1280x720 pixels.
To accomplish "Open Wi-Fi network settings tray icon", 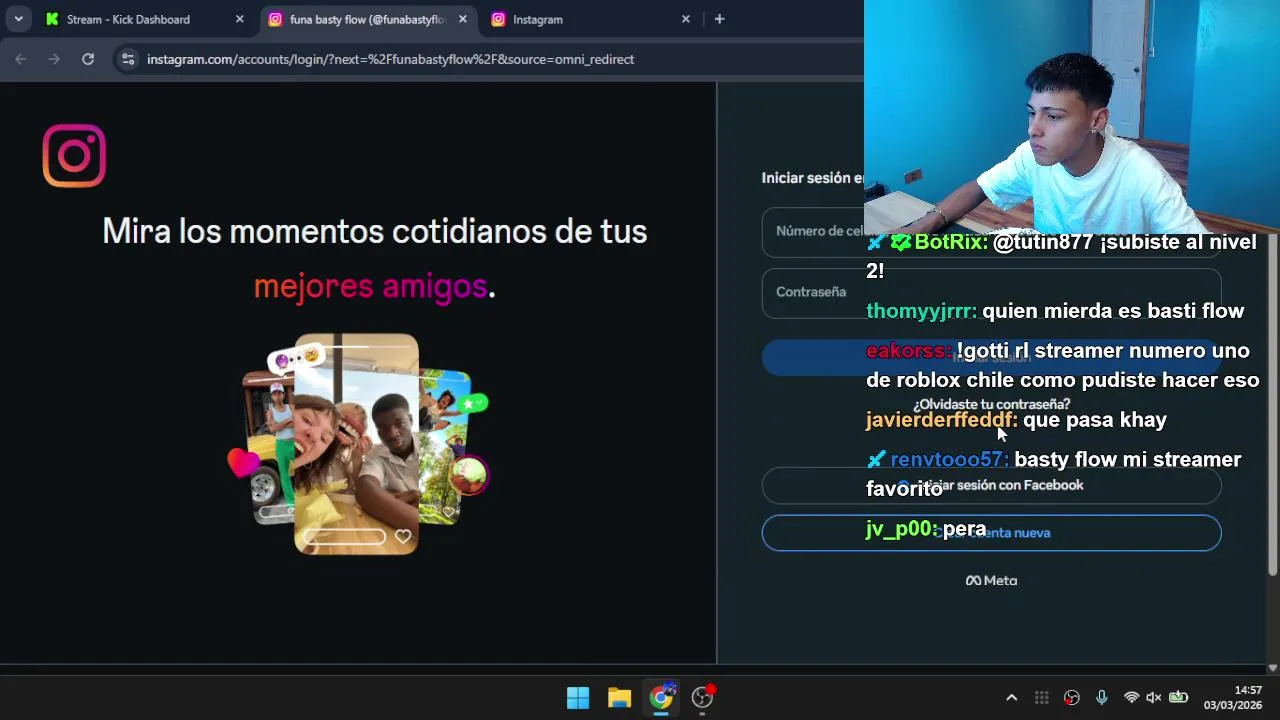I will 1131,698.
